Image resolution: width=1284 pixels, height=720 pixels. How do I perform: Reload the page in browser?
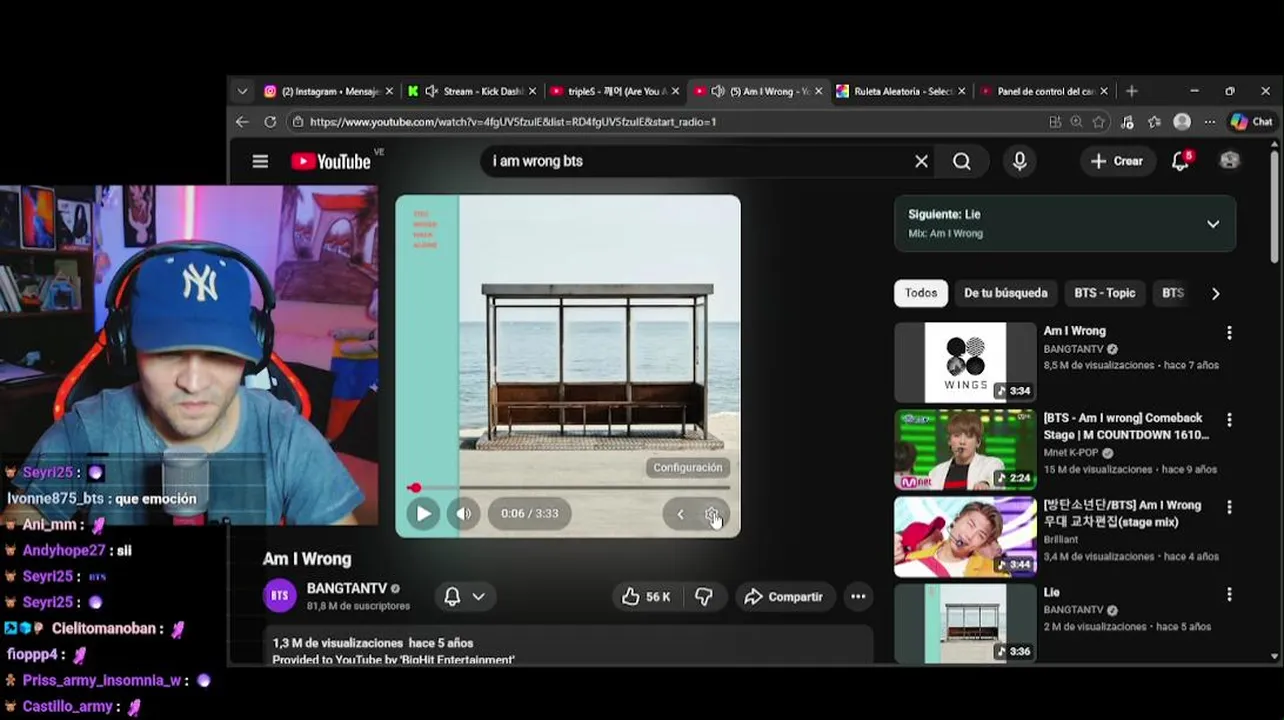(270, 122)
